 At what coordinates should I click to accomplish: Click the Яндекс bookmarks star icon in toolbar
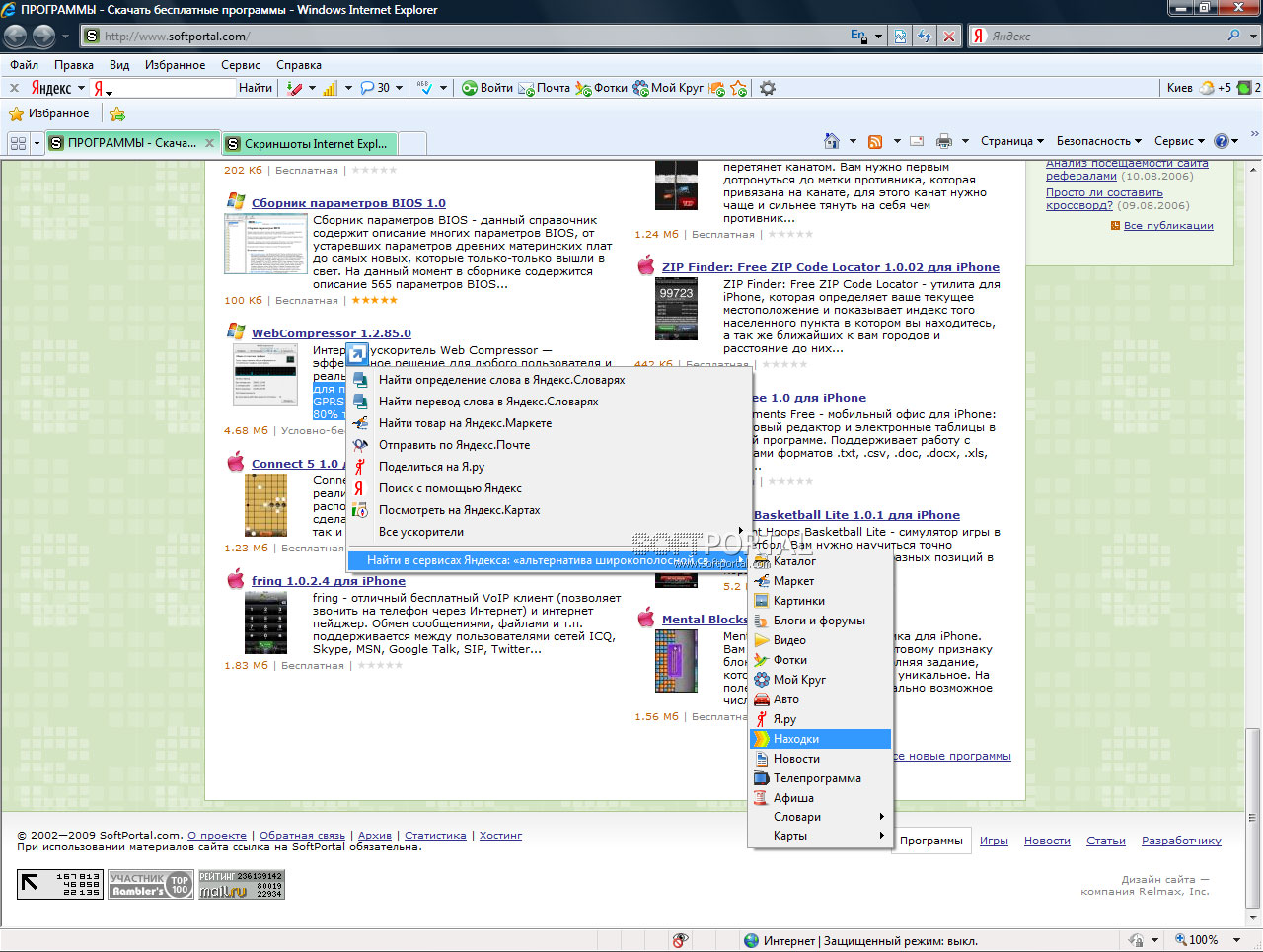[x=738, y=88]
